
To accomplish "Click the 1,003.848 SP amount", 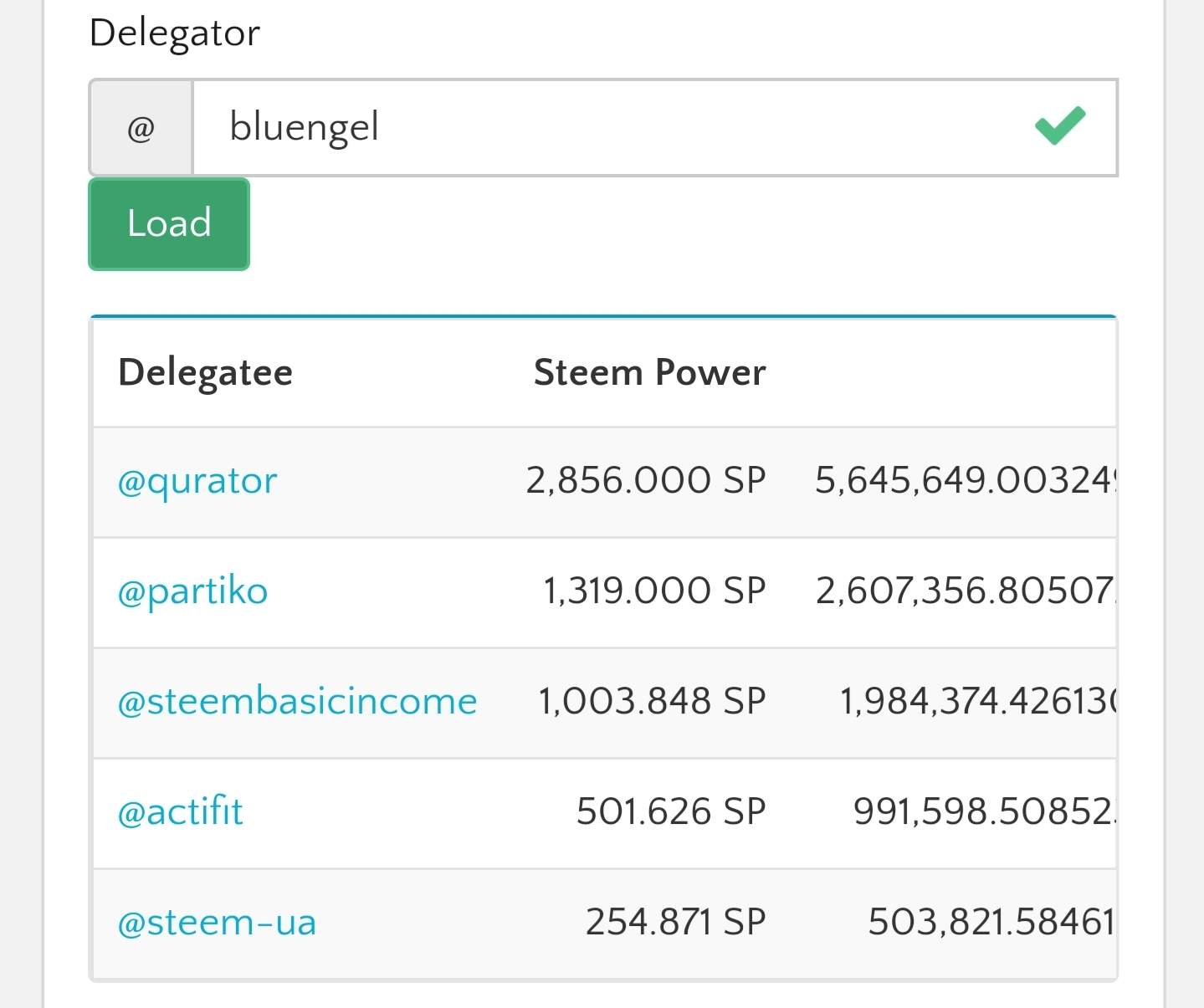I will pos(651,702).
